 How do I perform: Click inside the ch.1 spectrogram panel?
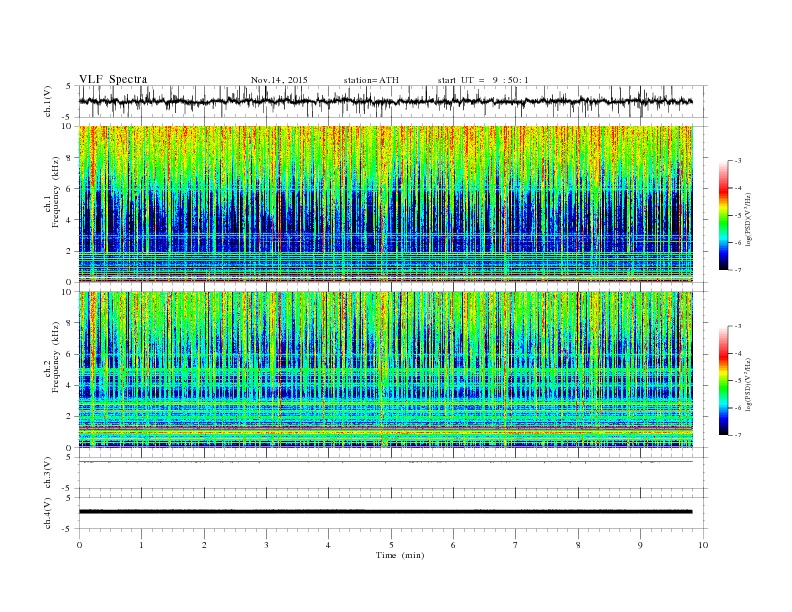[x=385, y=204]
